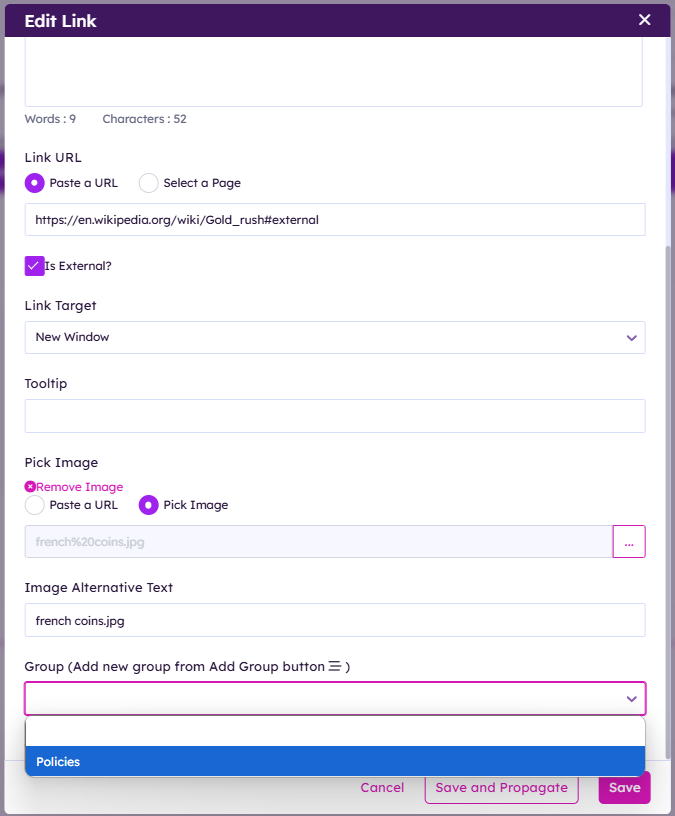675x816 pixels.
Task: Click the Link URL input field
Action: 334,220
